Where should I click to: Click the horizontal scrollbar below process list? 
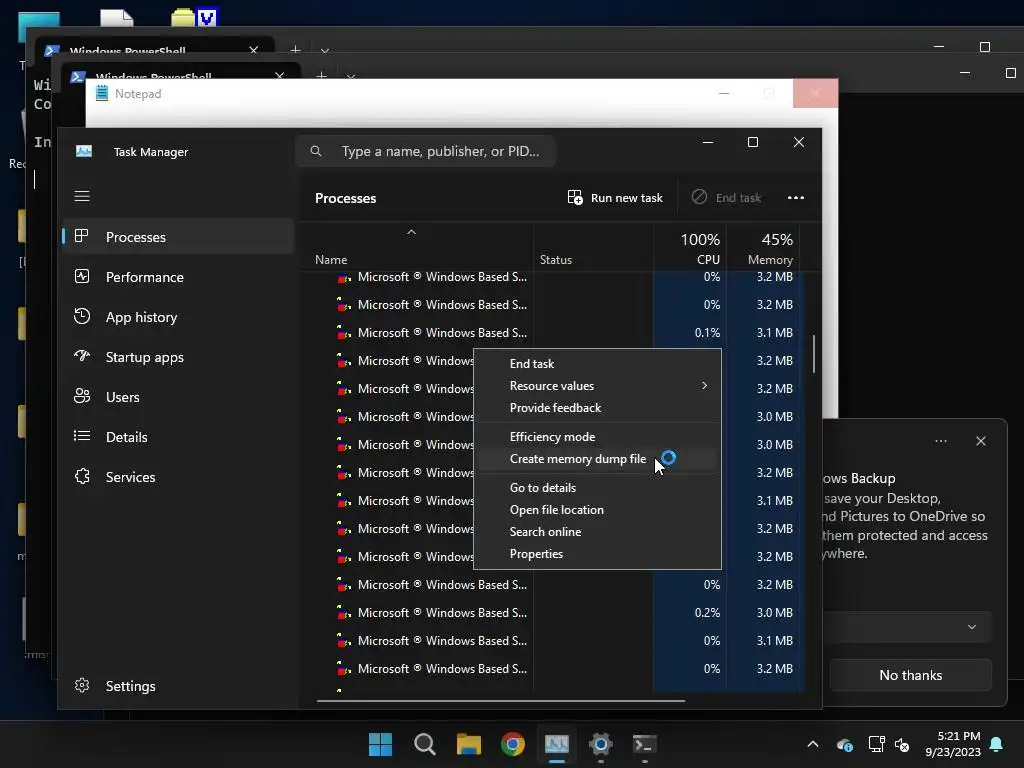tap(500, 701)
